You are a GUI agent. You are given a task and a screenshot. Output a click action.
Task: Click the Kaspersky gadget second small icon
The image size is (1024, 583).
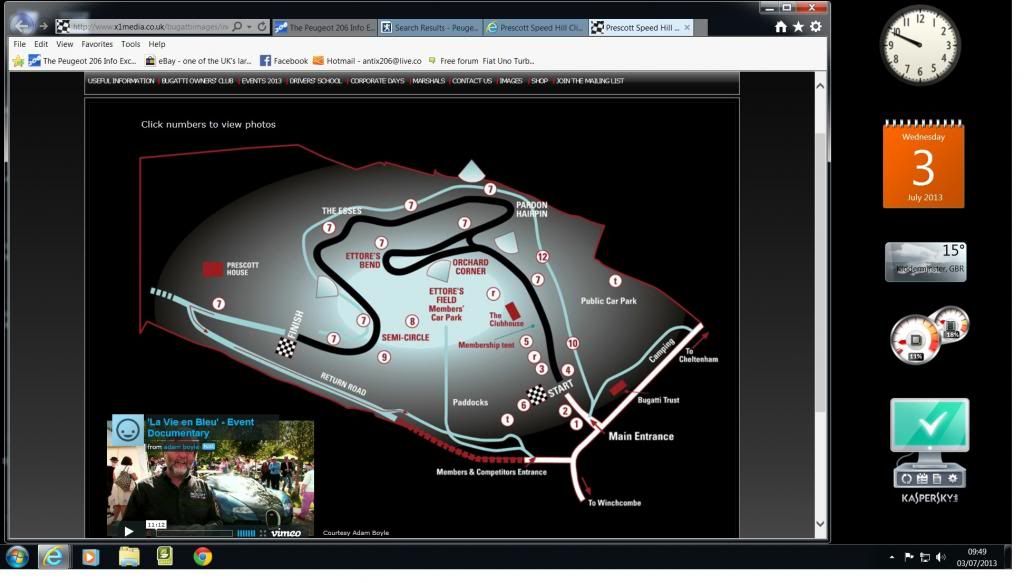pos(921,479)
